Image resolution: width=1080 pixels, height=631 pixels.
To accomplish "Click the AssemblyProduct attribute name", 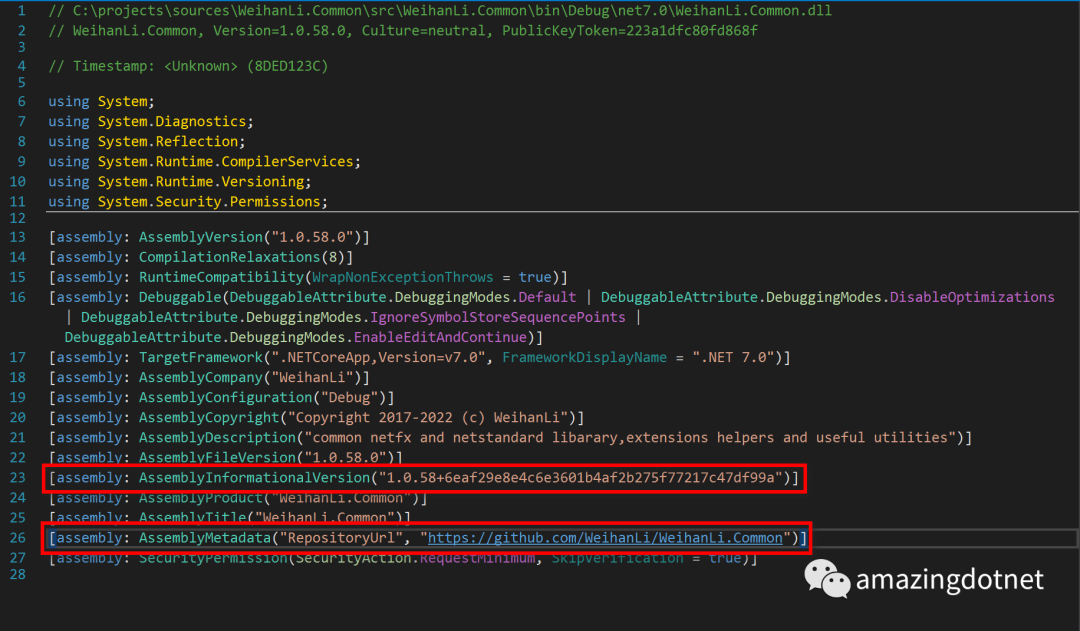I will point(201,497).
